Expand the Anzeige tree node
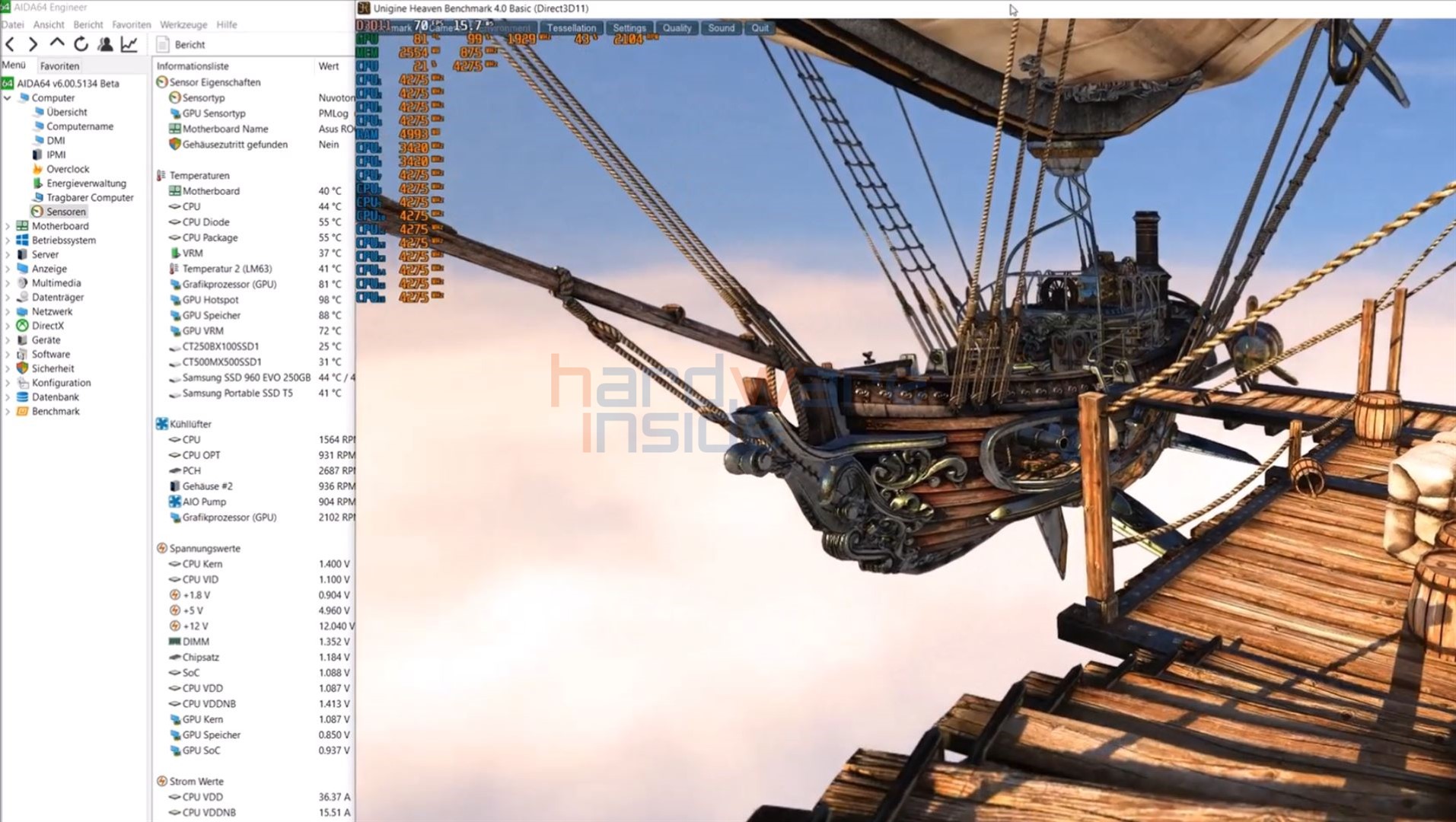1456x822 pixels. click(8, 269)
